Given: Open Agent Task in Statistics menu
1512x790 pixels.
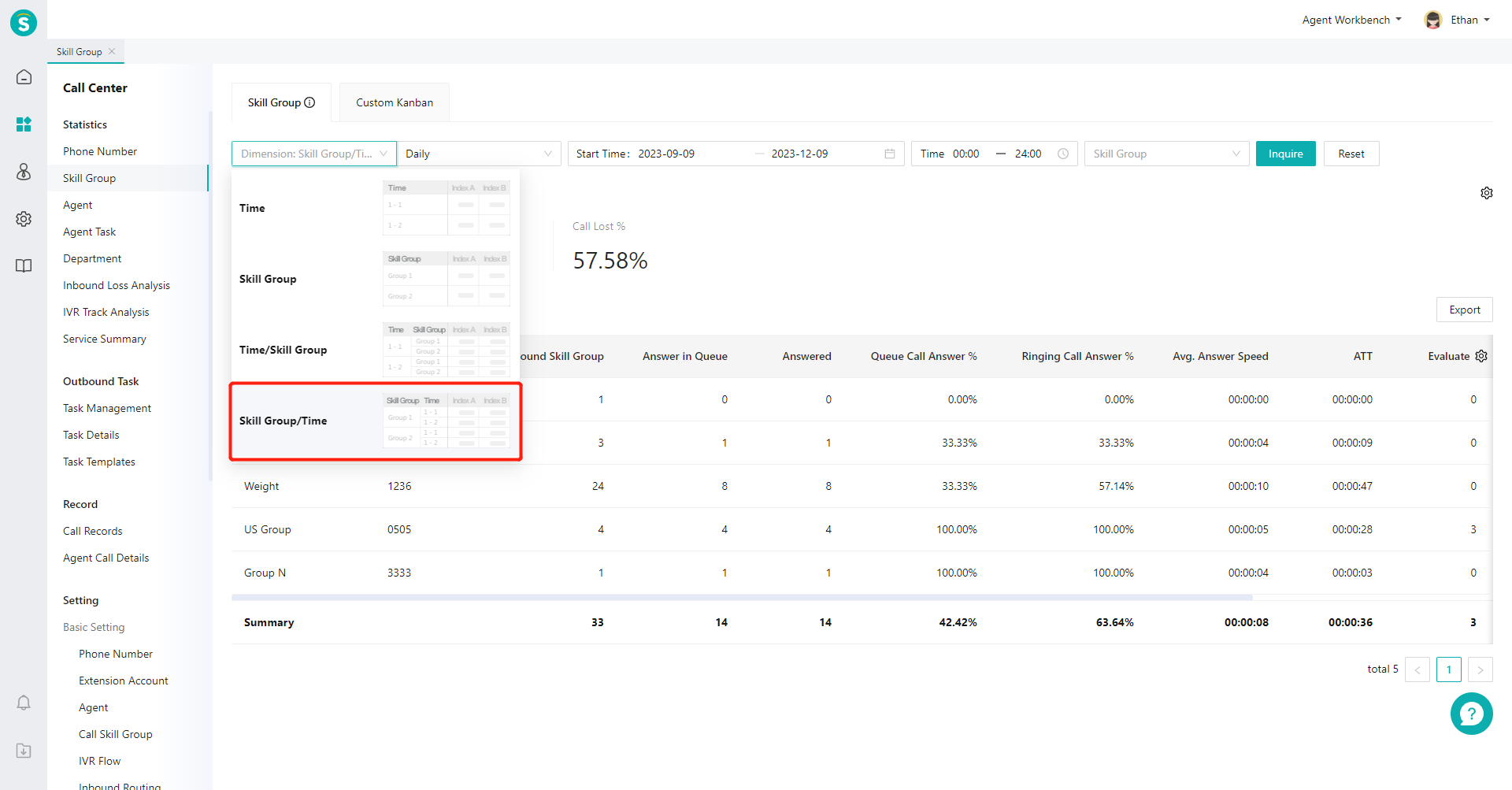Looking at the screenshot, I should (x=90, y=232).
